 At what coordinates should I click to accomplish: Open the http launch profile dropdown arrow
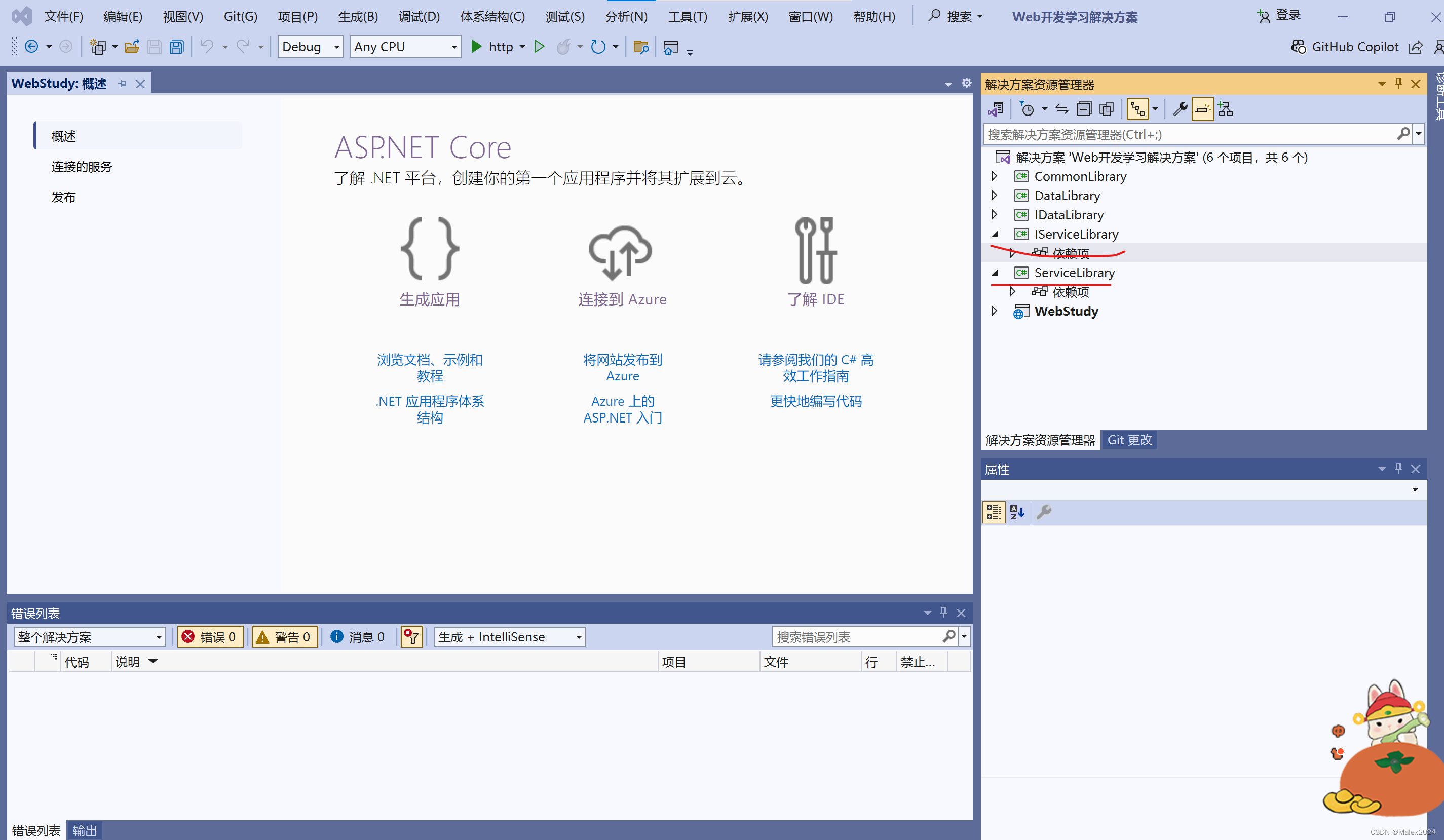522,47
